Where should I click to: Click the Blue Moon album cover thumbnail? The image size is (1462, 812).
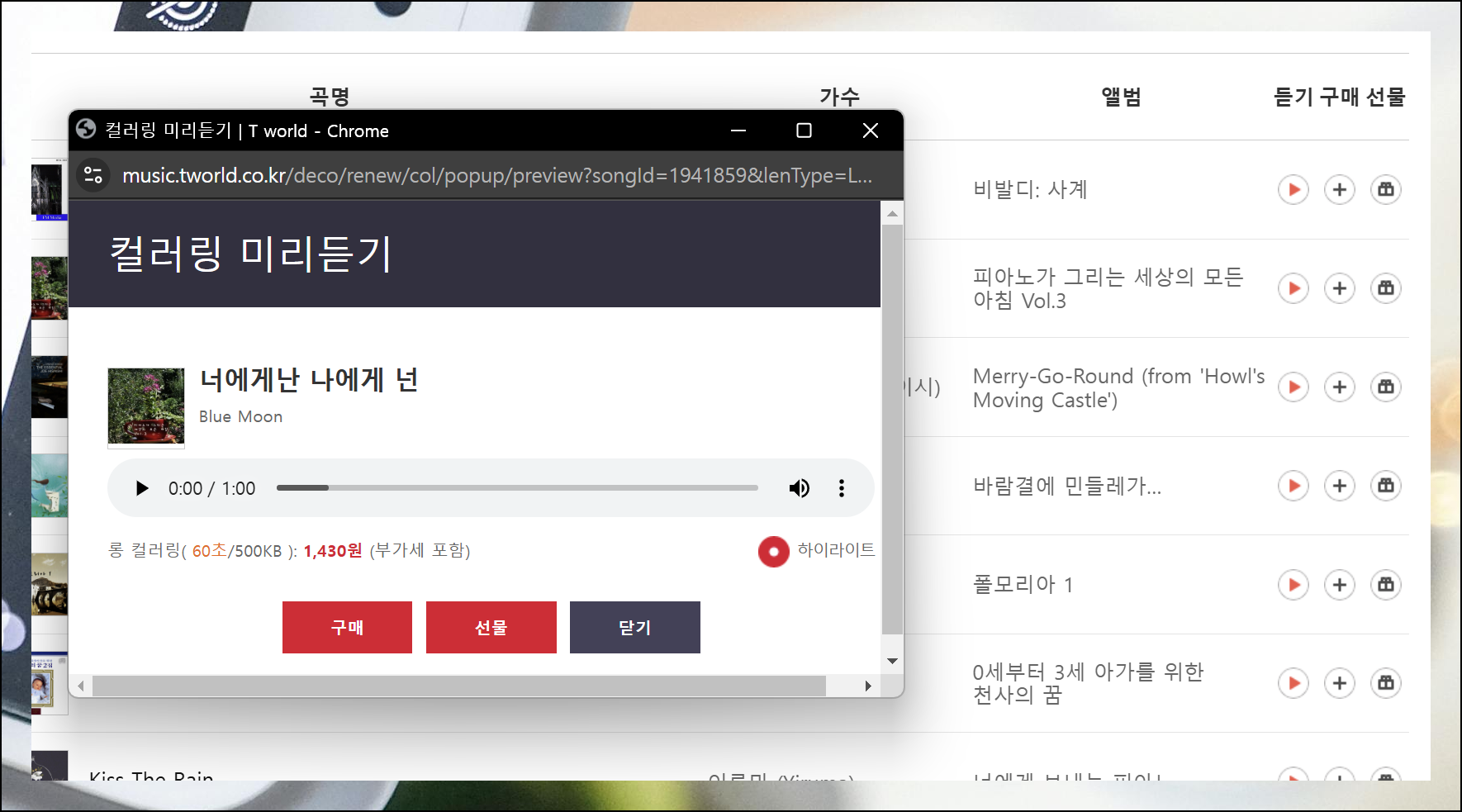(x=146, y=407)
